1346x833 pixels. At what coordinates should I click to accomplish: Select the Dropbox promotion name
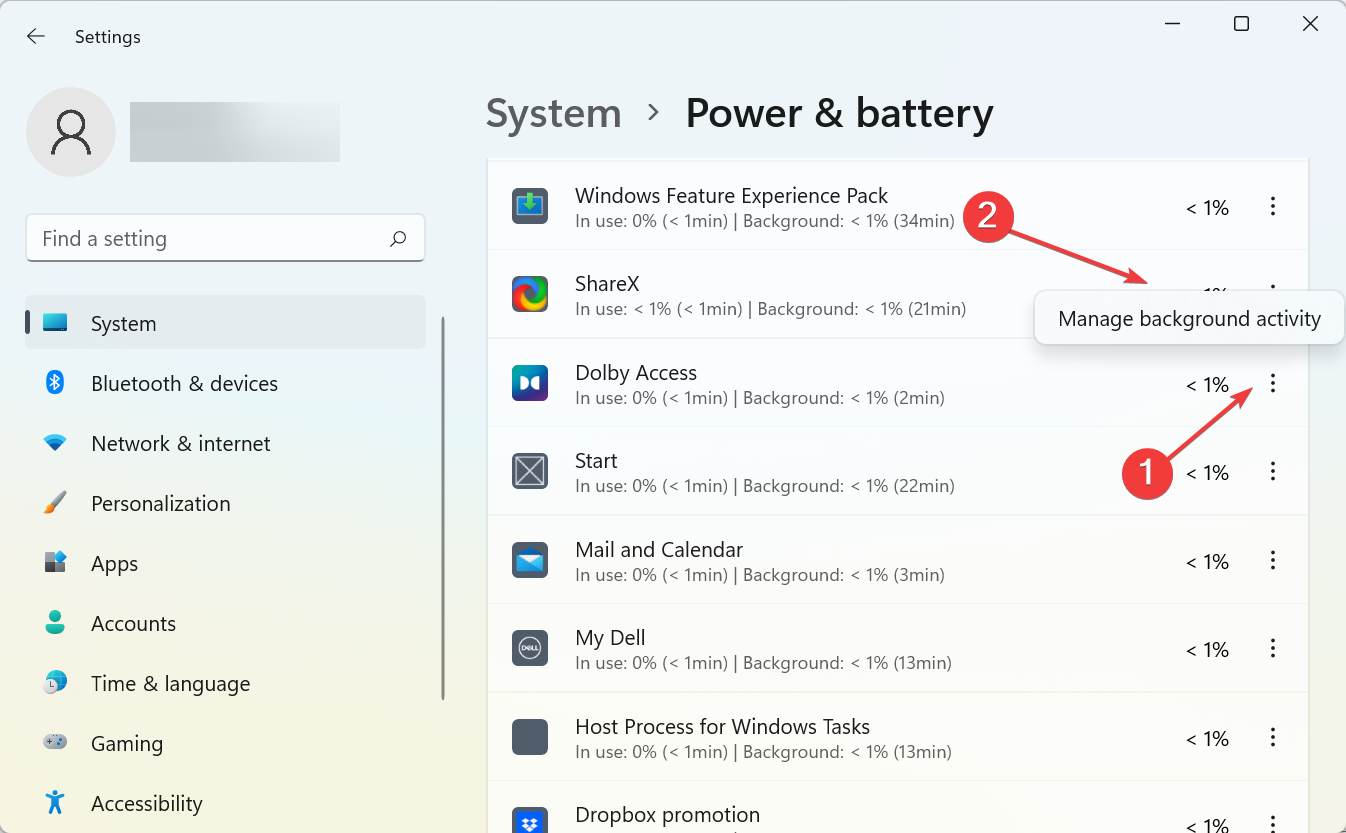[x=668, y=815]
